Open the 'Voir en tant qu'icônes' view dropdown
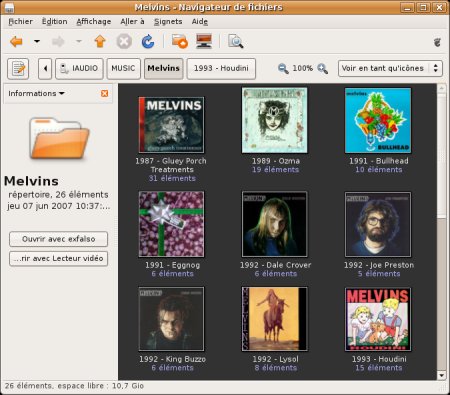450x395 pixels. [x=390, y=69]
